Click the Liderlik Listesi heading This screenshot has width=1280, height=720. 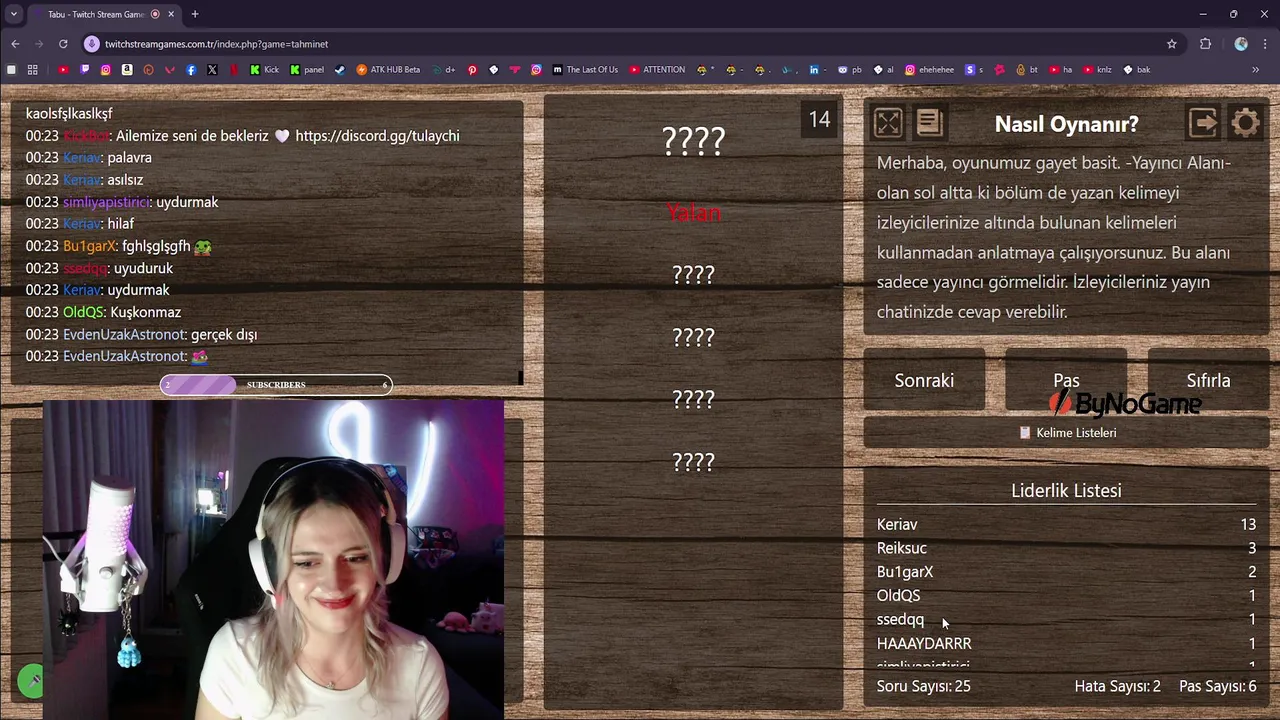coord(1066,490)
